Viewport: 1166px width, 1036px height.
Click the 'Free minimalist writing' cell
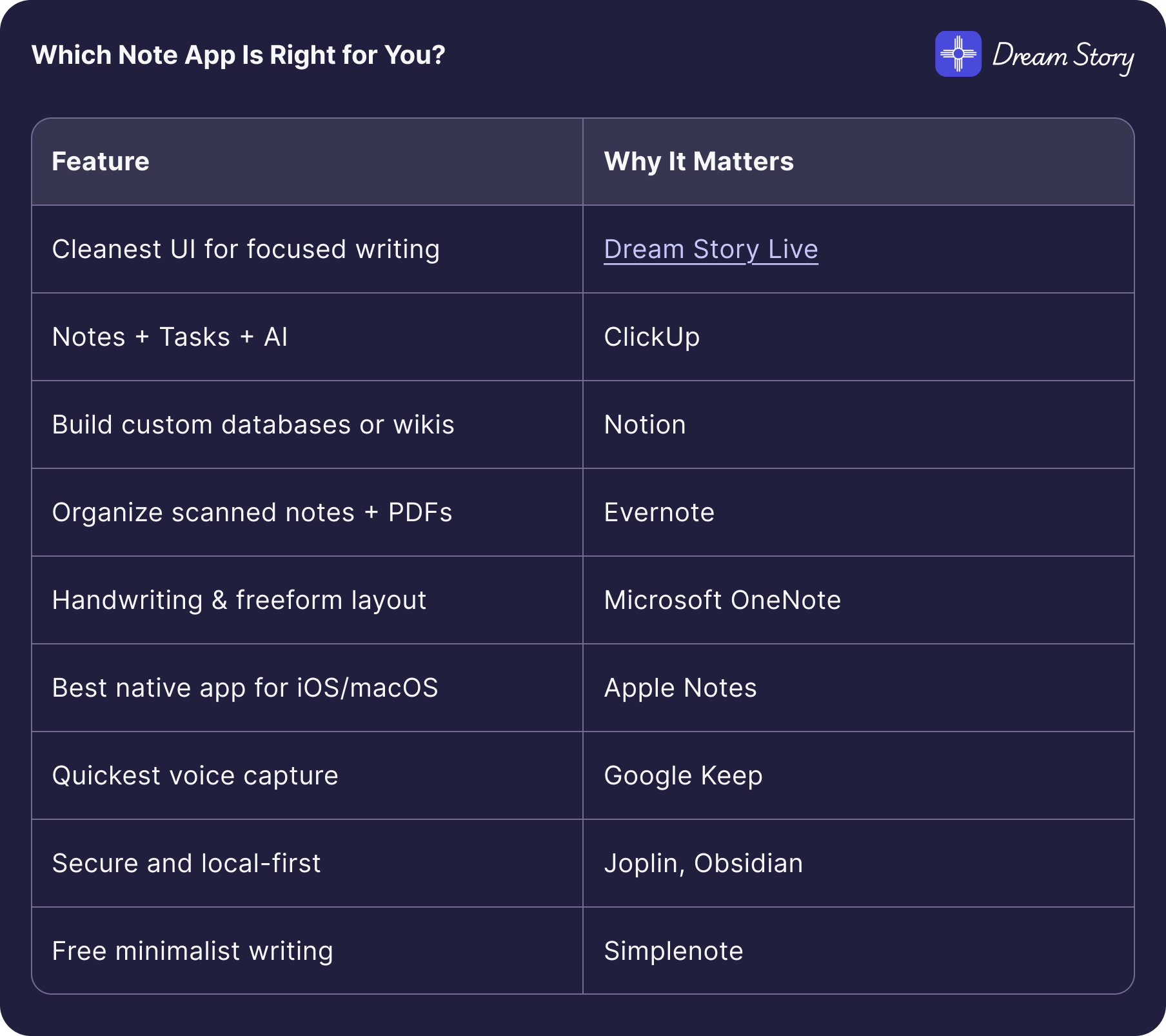click(x=308, y=951)
